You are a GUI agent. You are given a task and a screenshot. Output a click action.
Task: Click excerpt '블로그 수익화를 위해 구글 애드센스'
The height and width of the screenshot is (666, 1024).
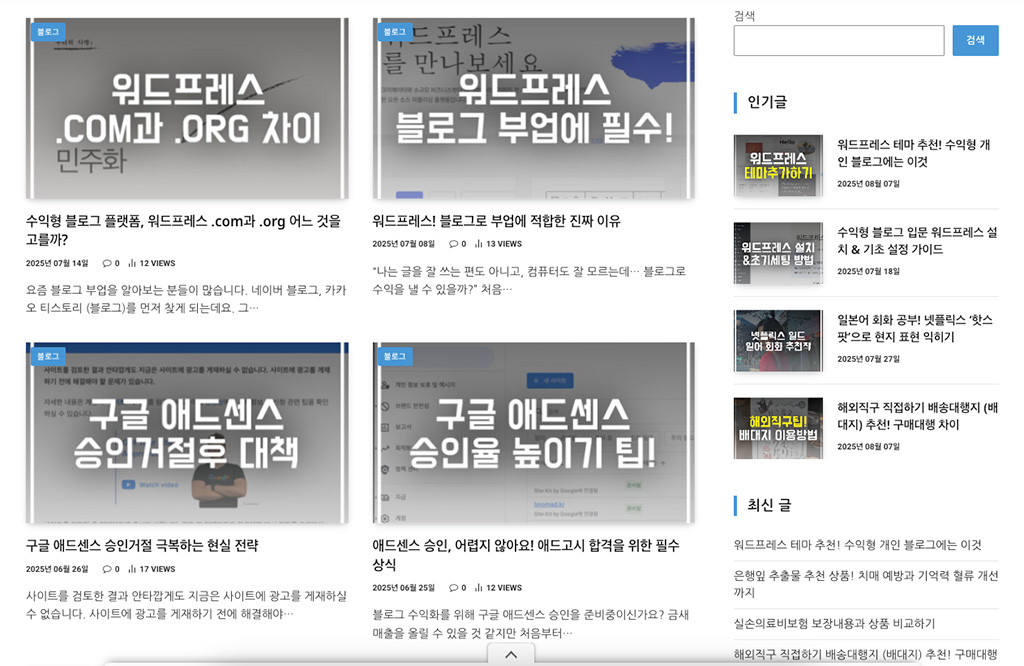(531, 624)
